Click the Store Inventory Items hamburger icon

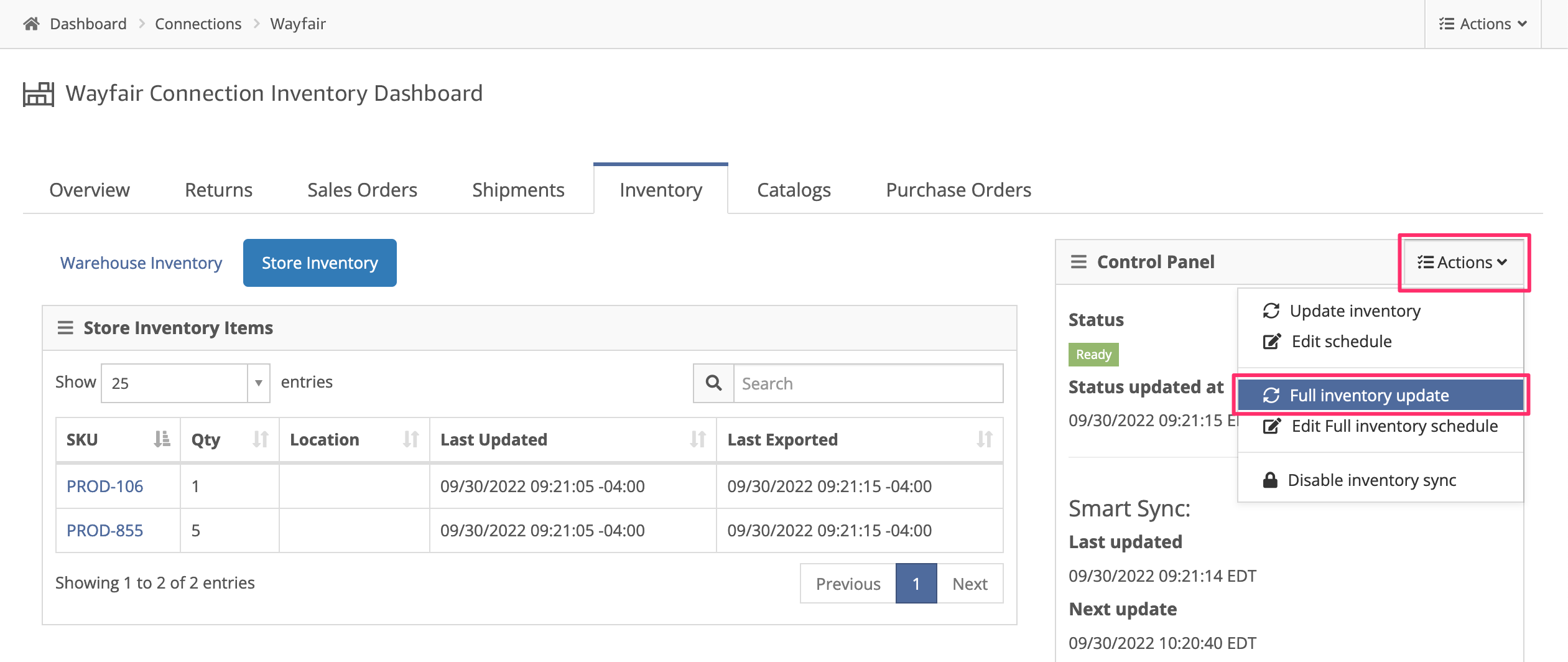tap(65, 328)
